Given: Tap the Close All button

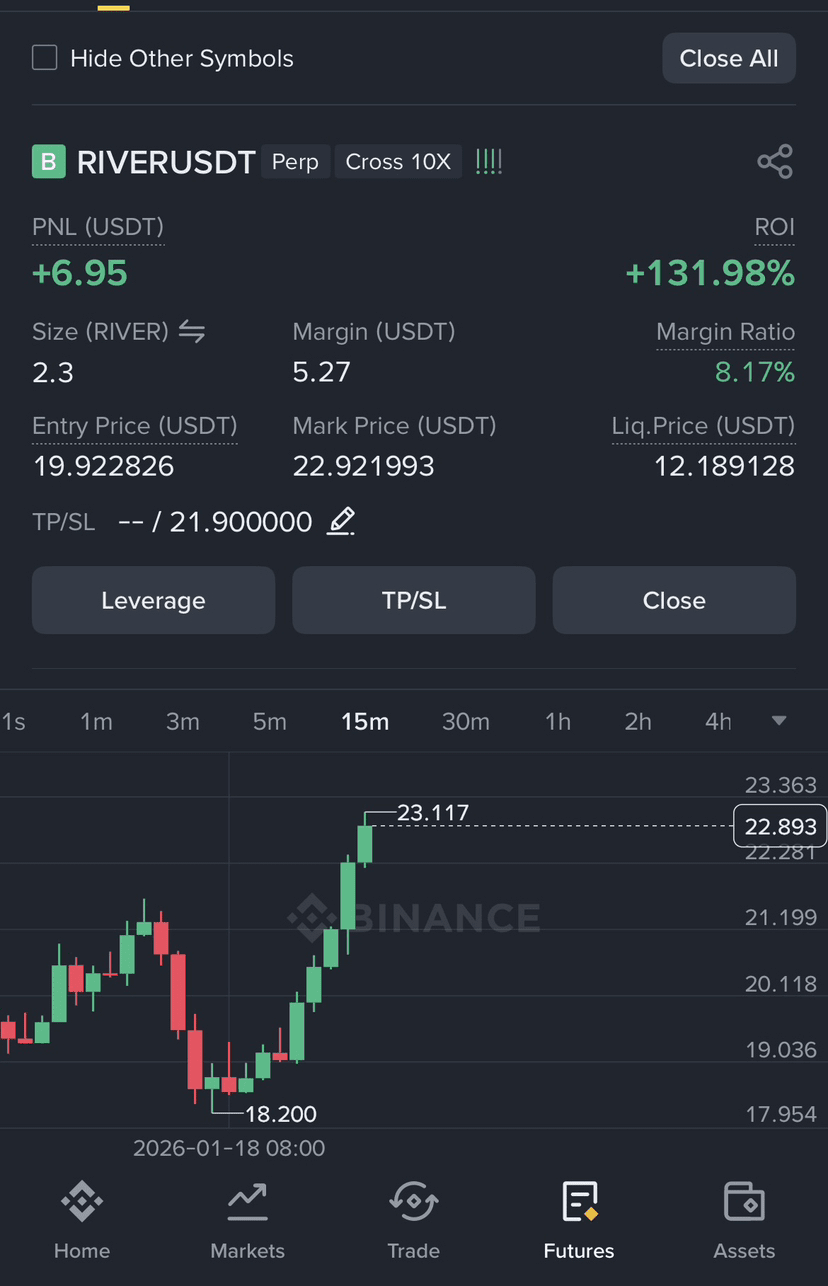Looking at the screenshot, I should click(729, 58).
